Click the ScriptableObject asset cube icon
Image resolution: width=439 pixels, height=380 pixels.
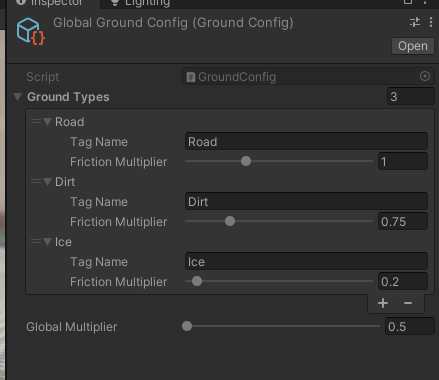pyautogui.click(x=31, y=31)
